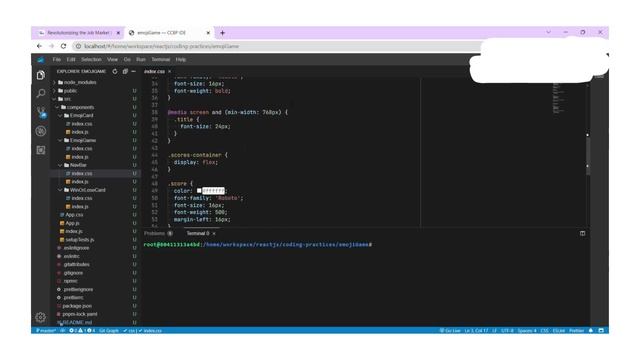
Task: Switch to the Problems panel tab
Action: coord(158,233)
